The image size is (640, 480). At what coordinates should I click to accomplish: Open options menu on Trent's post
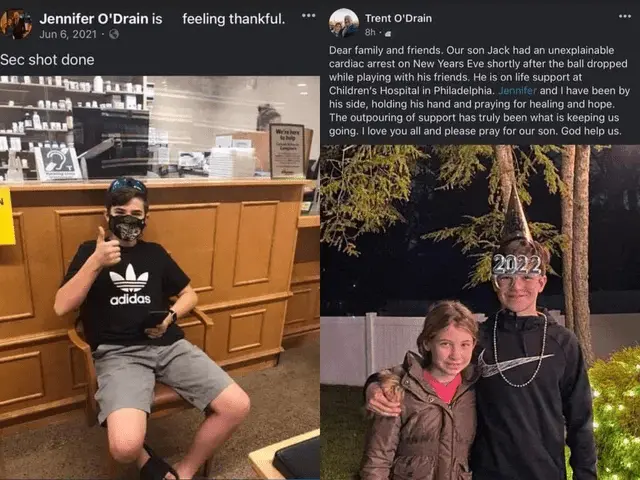tap(624, 16)
